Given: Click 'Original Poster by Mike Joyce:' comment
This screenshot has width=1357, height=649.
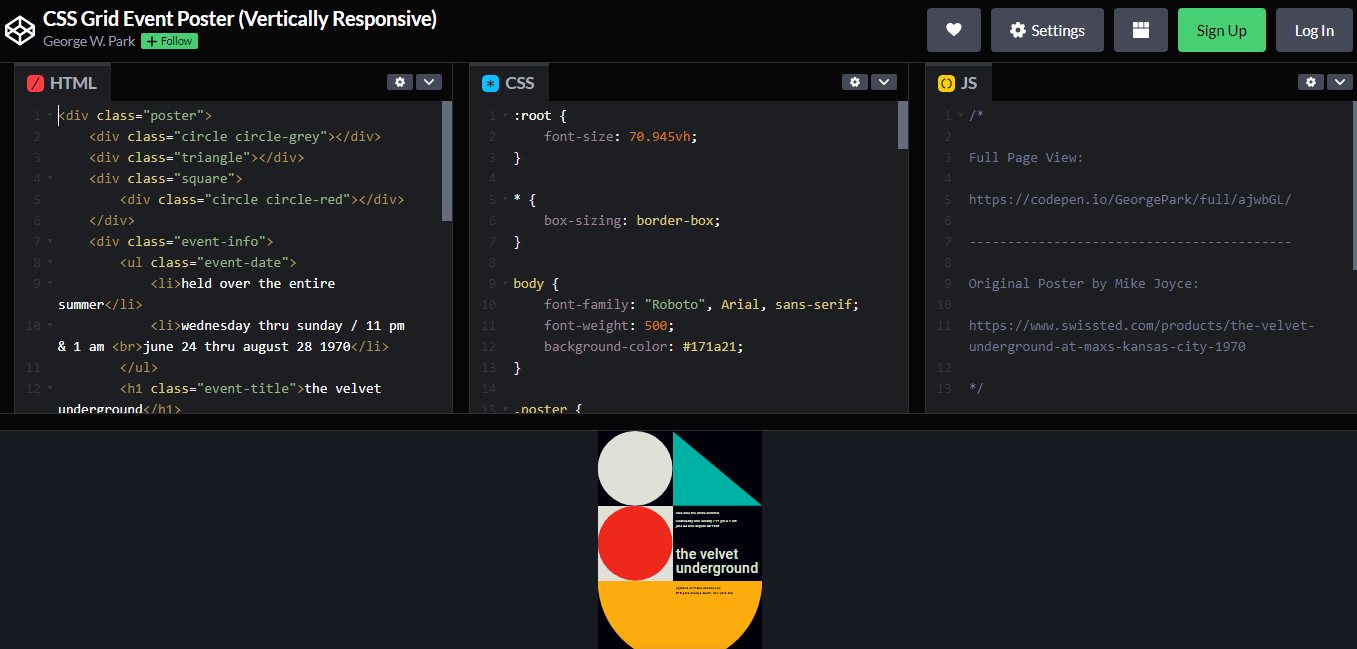Looking at the screenshot, I should tap(1084, 284).
